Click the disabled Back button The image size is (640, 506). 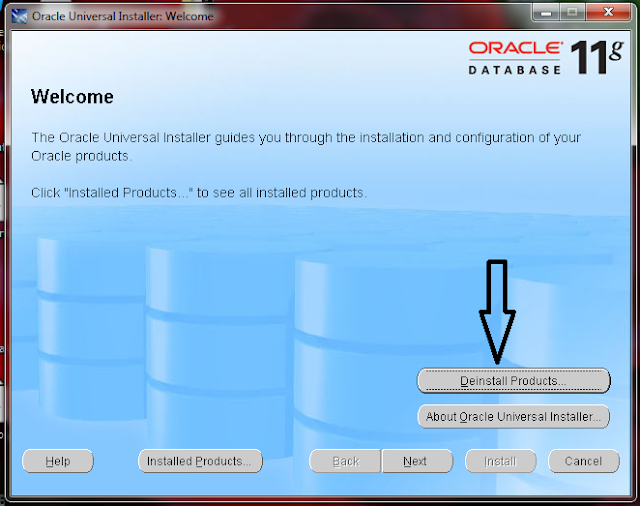[345, 461]
